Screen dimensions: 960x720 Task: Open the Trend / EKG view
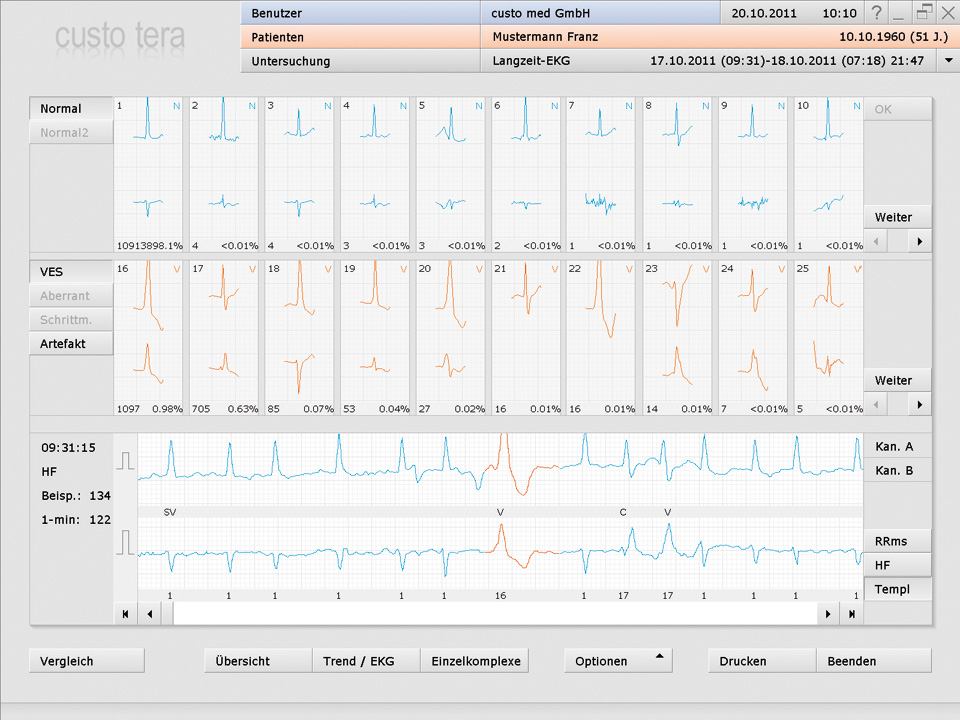click(366, 661)
